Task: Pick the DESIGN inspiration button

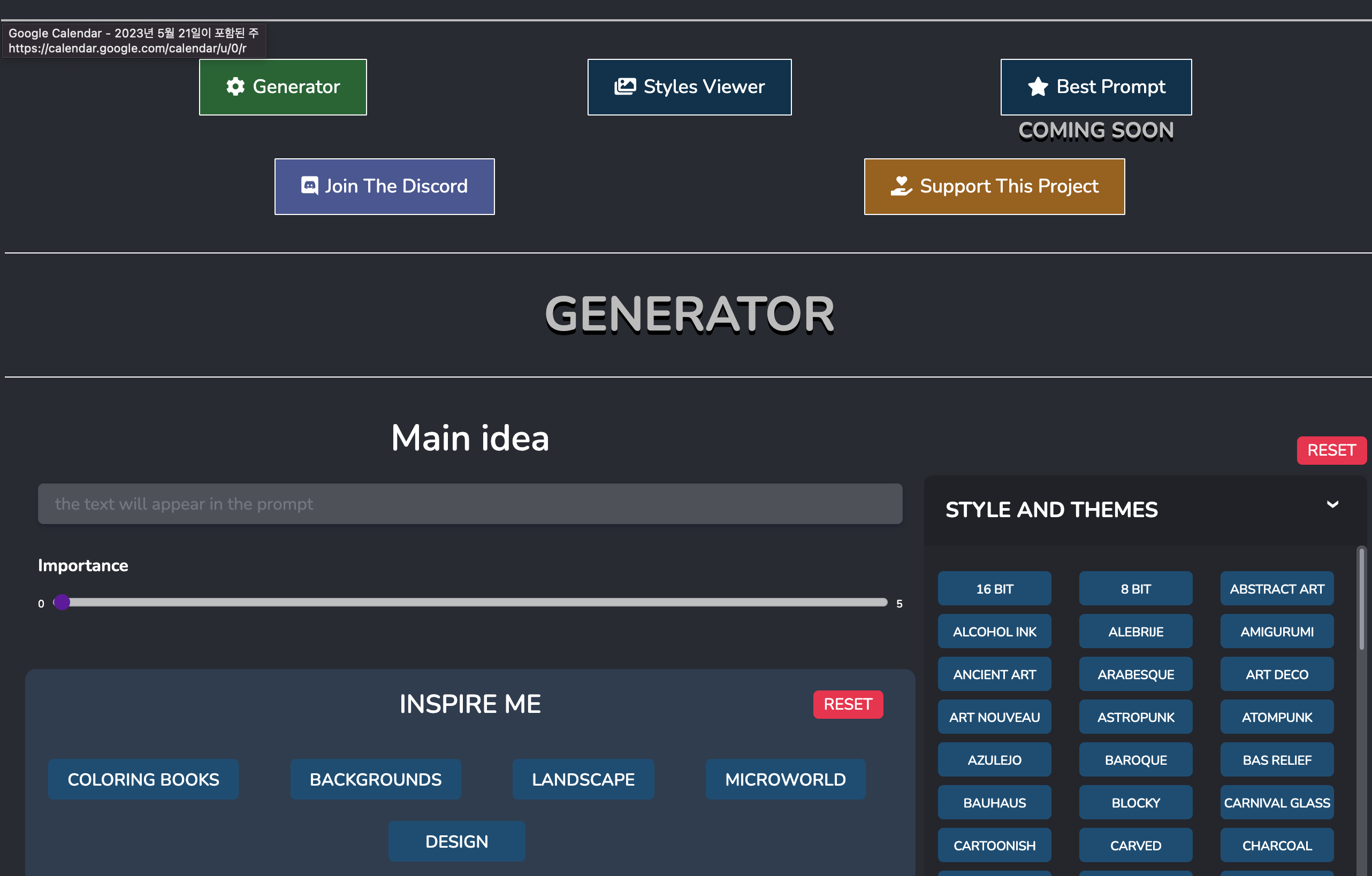Action: (x=456, y=841)
